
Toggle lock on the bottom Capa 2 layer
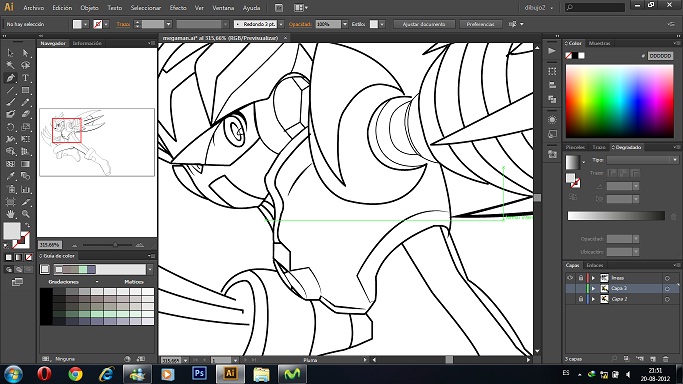[581, 299]
